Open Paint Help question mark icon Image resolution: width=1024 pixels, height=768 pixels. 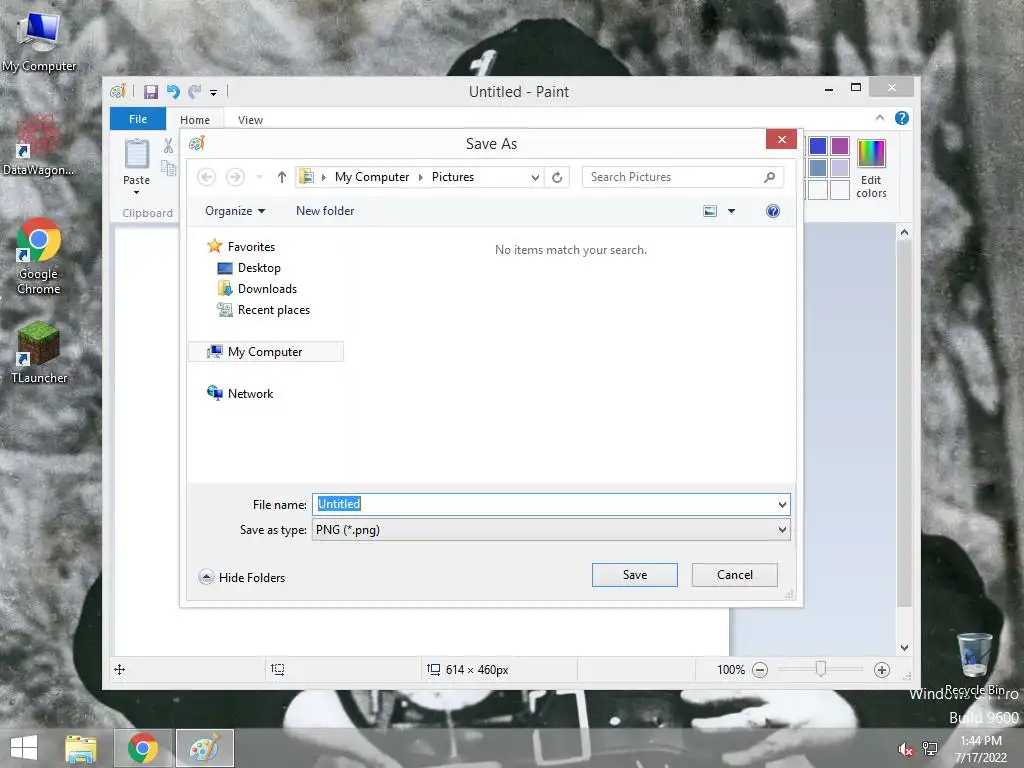(902, 118)
